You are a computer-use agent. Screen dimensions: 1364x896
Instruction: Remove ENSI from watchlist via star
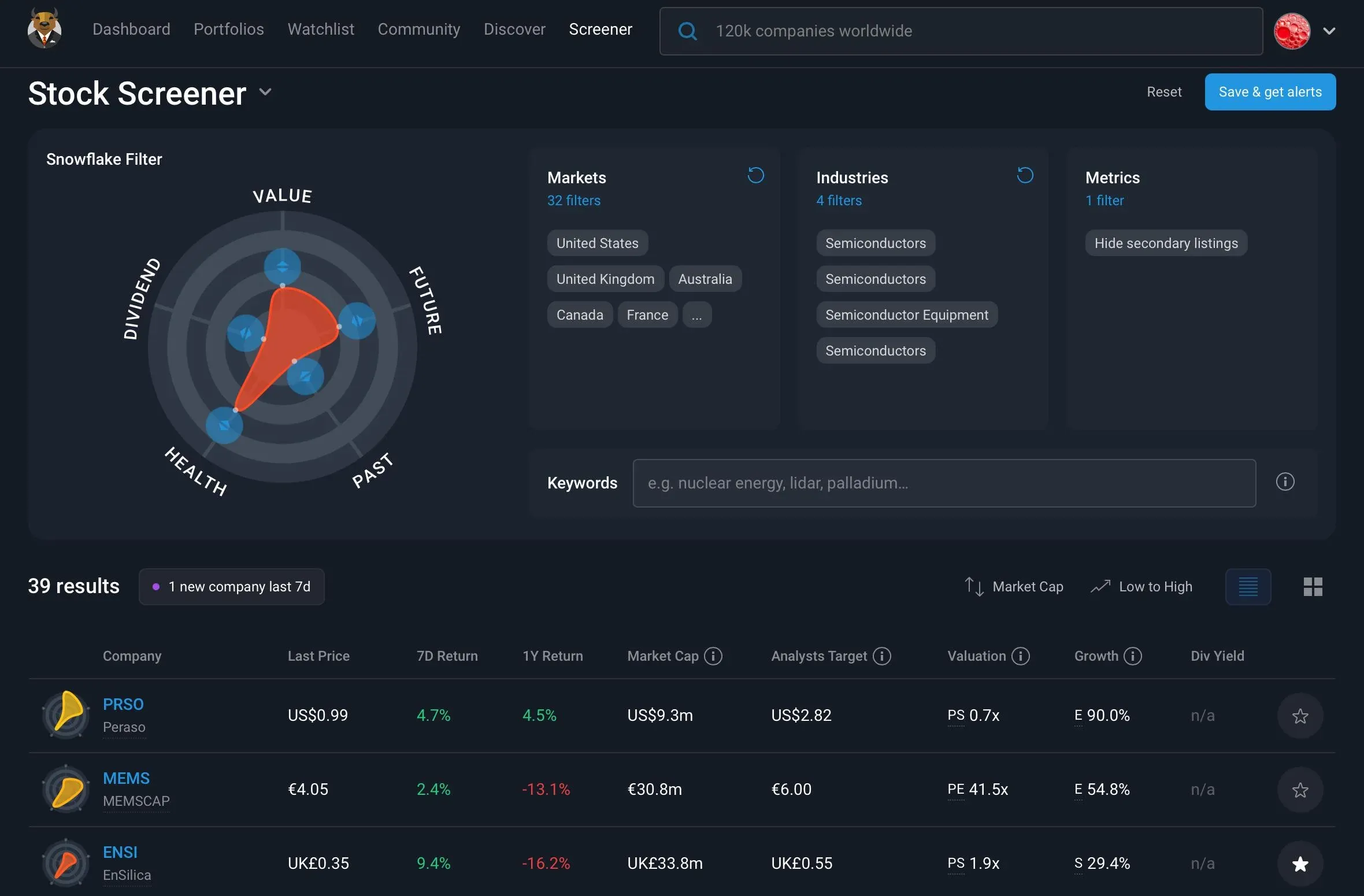[x=1300, y=864]
